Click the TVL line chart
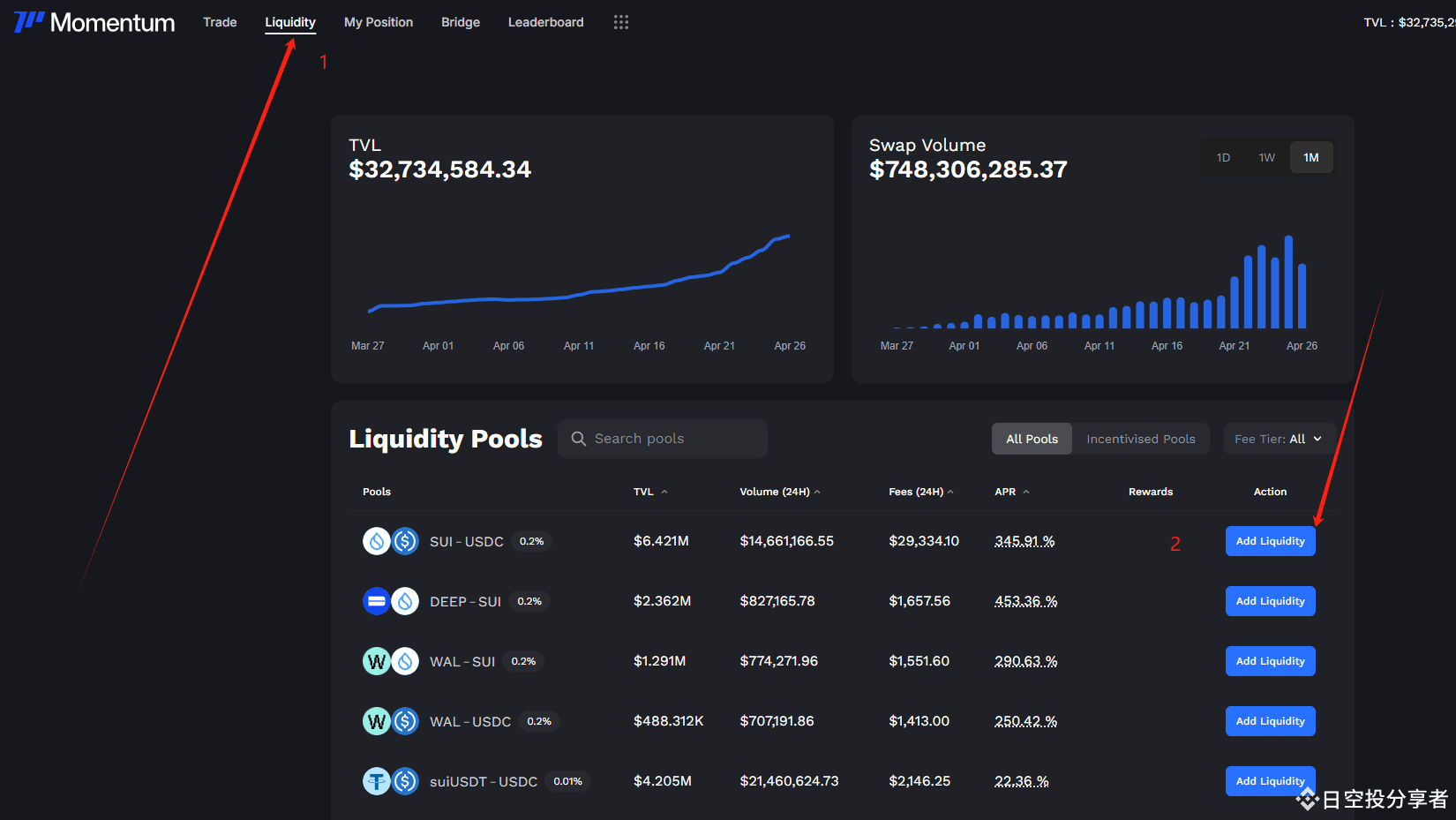 click(x=579, y=274)
